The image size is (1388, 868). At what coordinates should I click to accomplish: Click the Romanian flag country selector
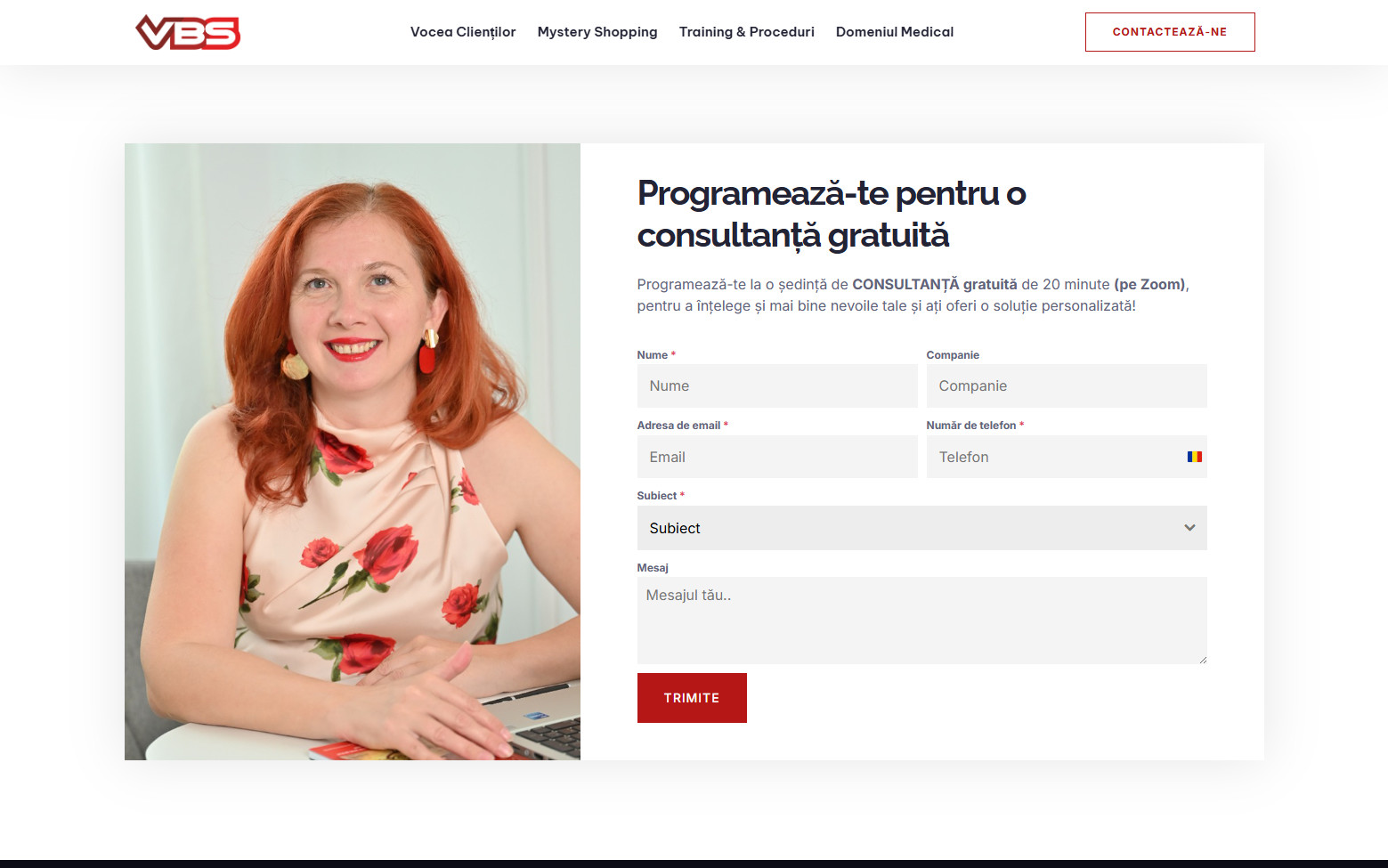point(1194,457)
